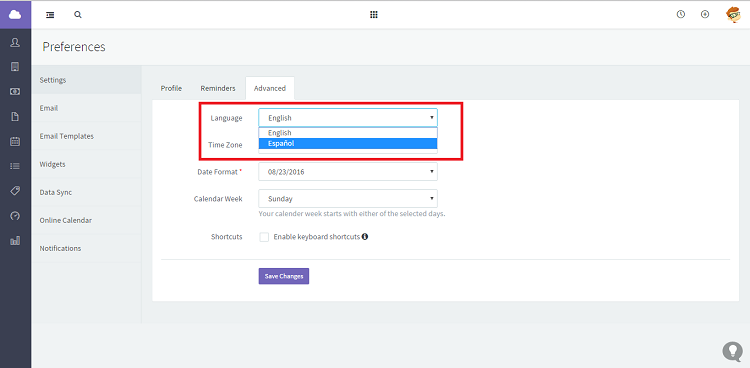Screen dimensions: 750x368
Task: Open the apps grid icon
Action: (374, 15)
